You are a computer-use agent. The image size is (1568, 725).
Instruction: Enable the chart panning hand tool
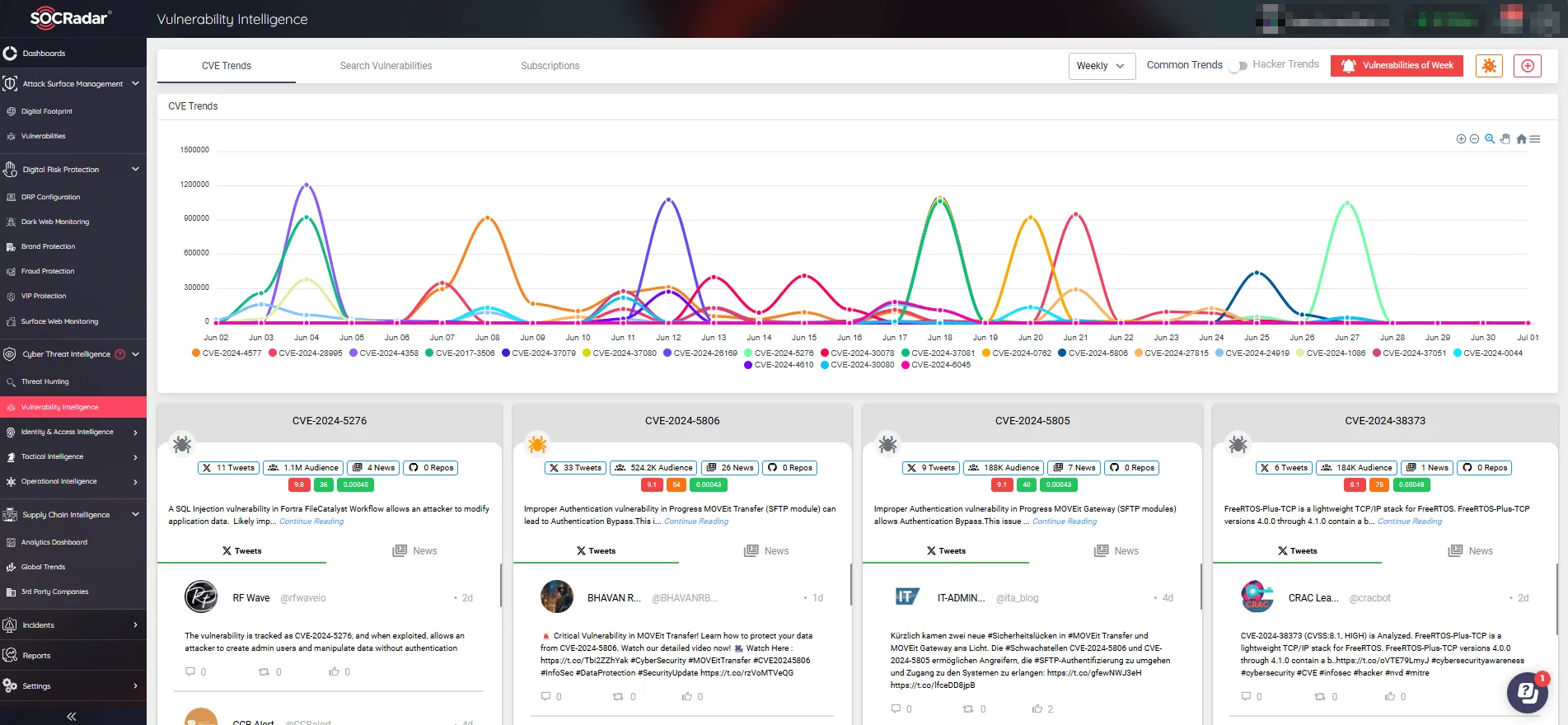pyautogui.click(x=1505, y=139)
